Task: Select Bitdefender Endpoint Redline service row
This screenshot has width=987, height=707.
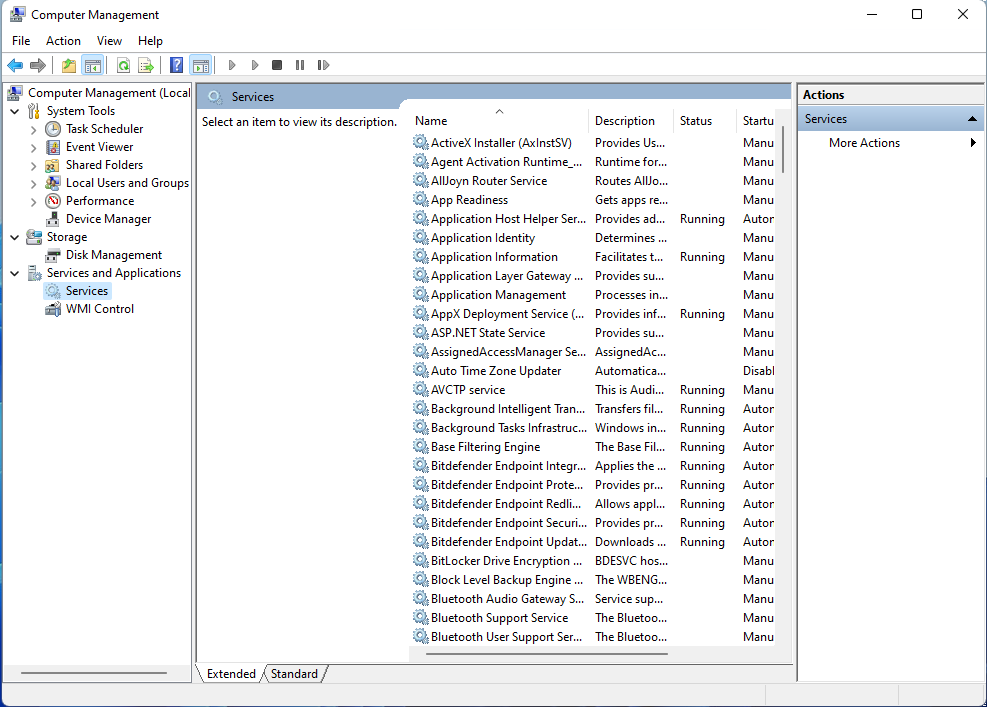Action: [x=593, y=504]
